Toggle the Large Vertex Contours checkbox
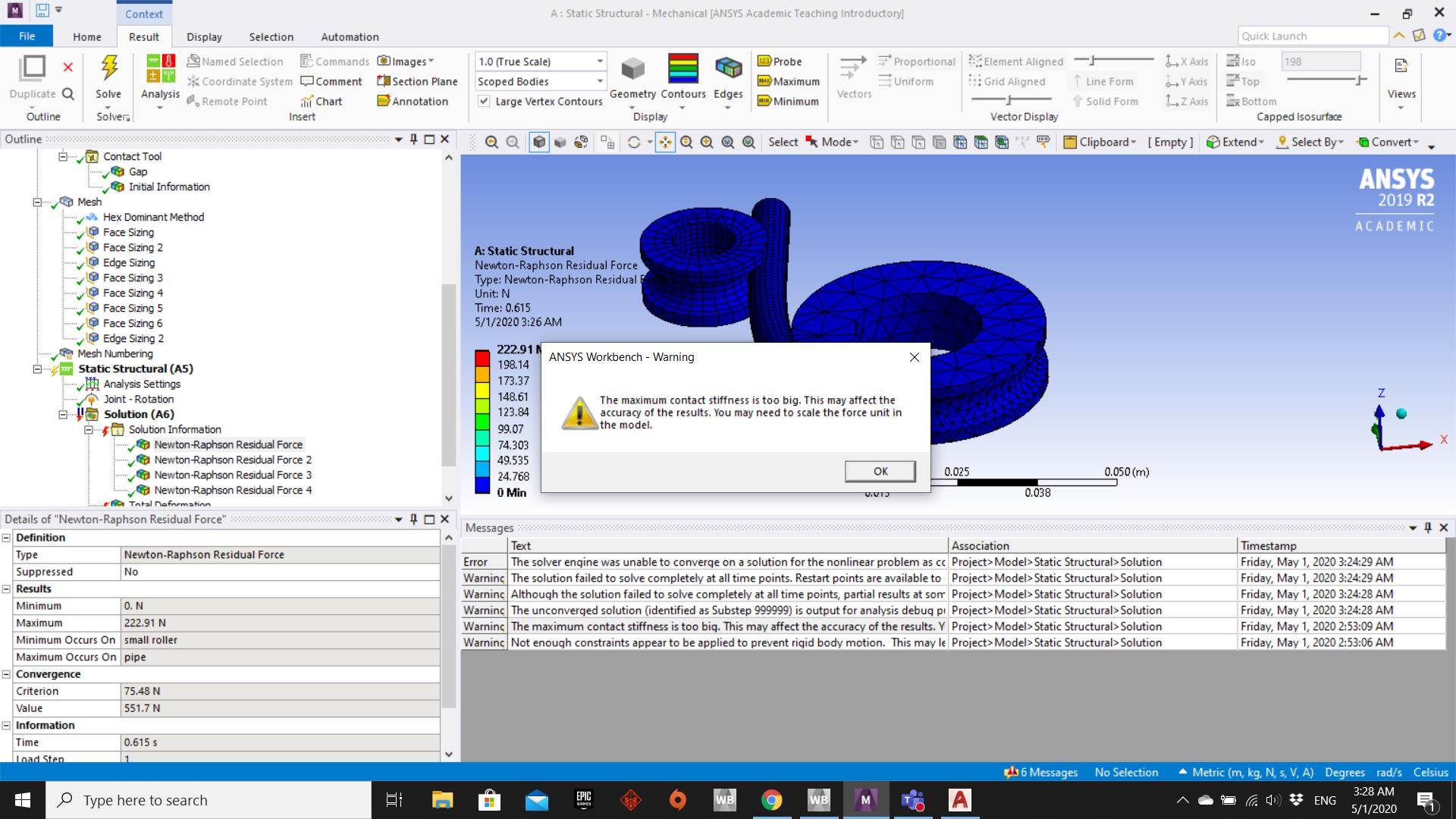The height and width of the screenshot is (819, 1456). click(x=483, y=101)
